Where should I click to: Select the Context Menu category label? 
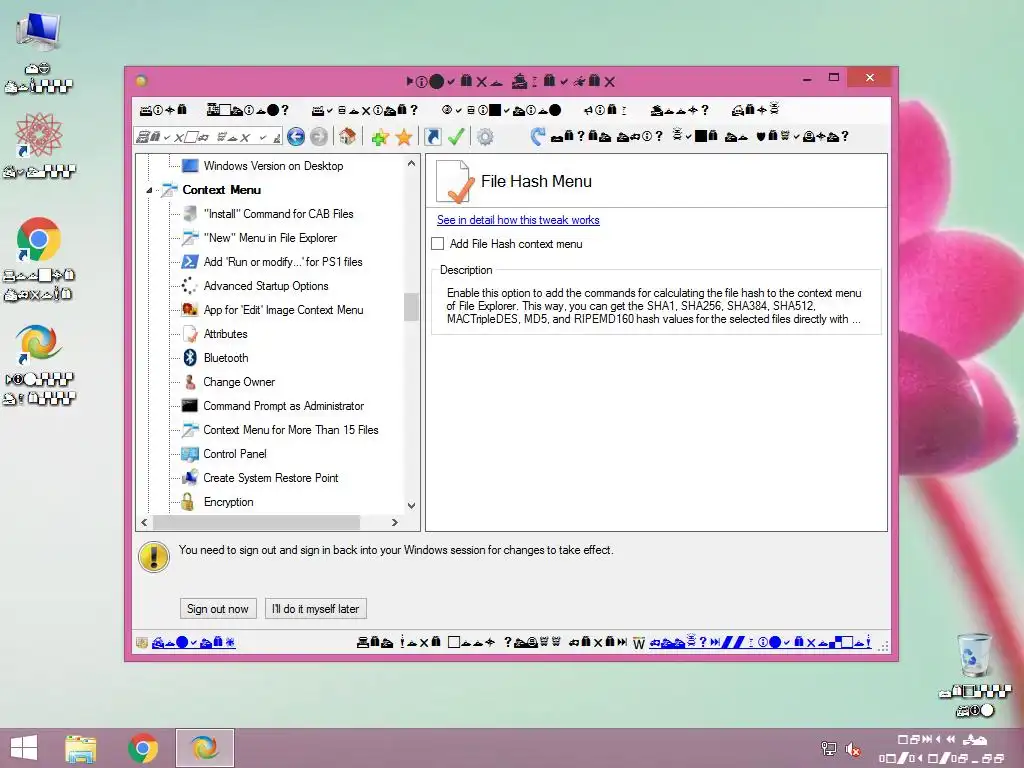pos(221,190)
